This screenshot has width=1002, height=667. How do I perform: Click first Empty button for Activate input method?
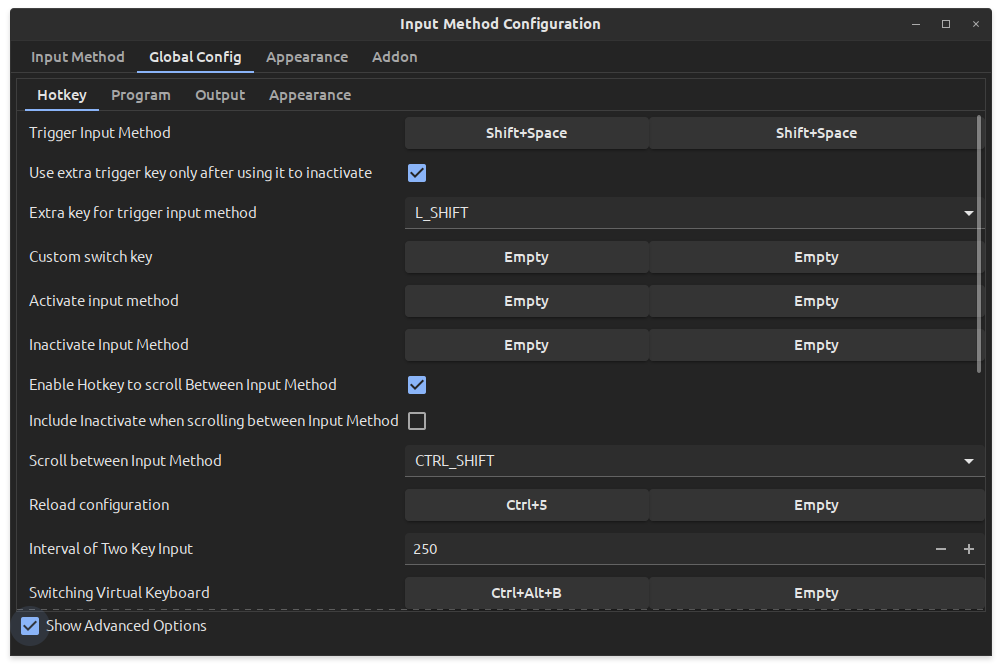click(527, 301)
